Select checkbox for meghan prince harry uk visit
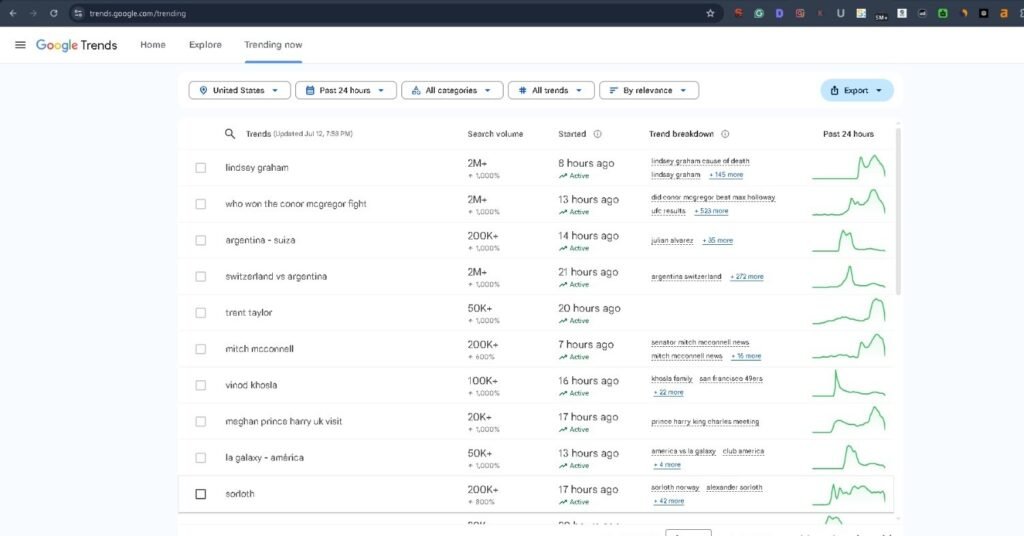The width and height of the screenshot is (1024, 536). (x=200, y=422)
